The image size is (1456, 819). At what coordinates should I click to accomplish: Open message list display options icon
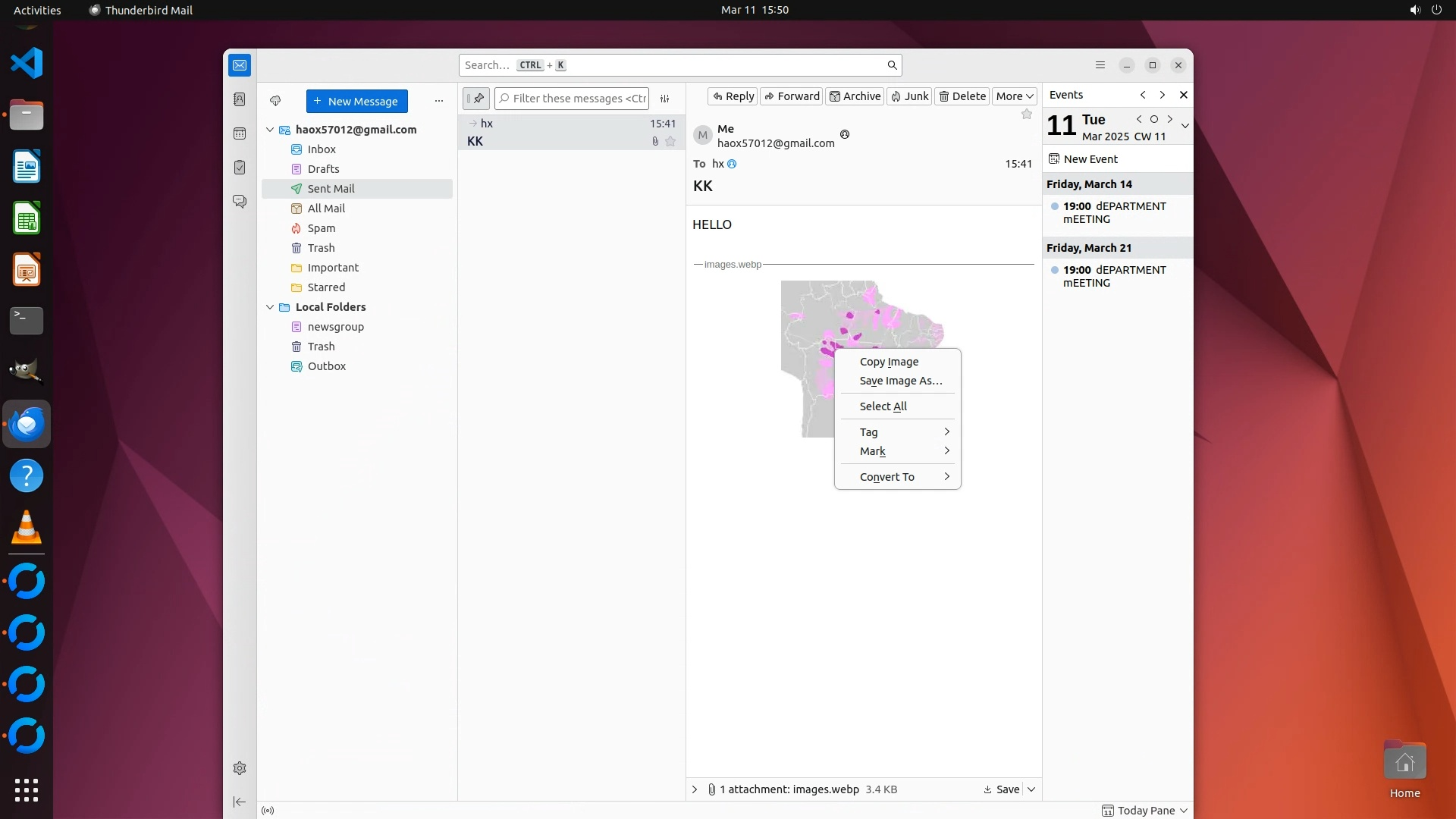(x=665, y=99)
